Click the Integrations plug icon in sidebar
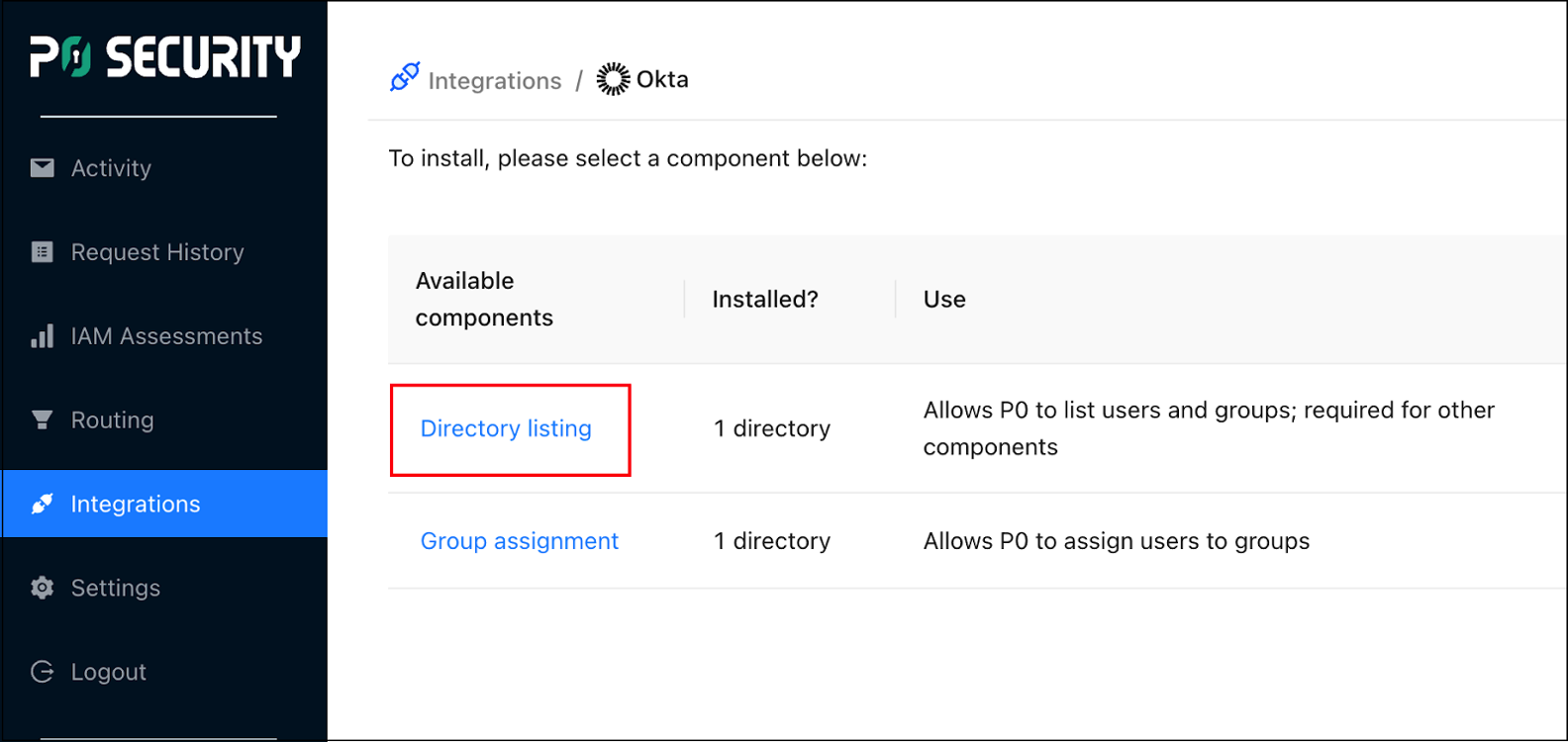Screen dimensions: 1568x742 (42, 505)
